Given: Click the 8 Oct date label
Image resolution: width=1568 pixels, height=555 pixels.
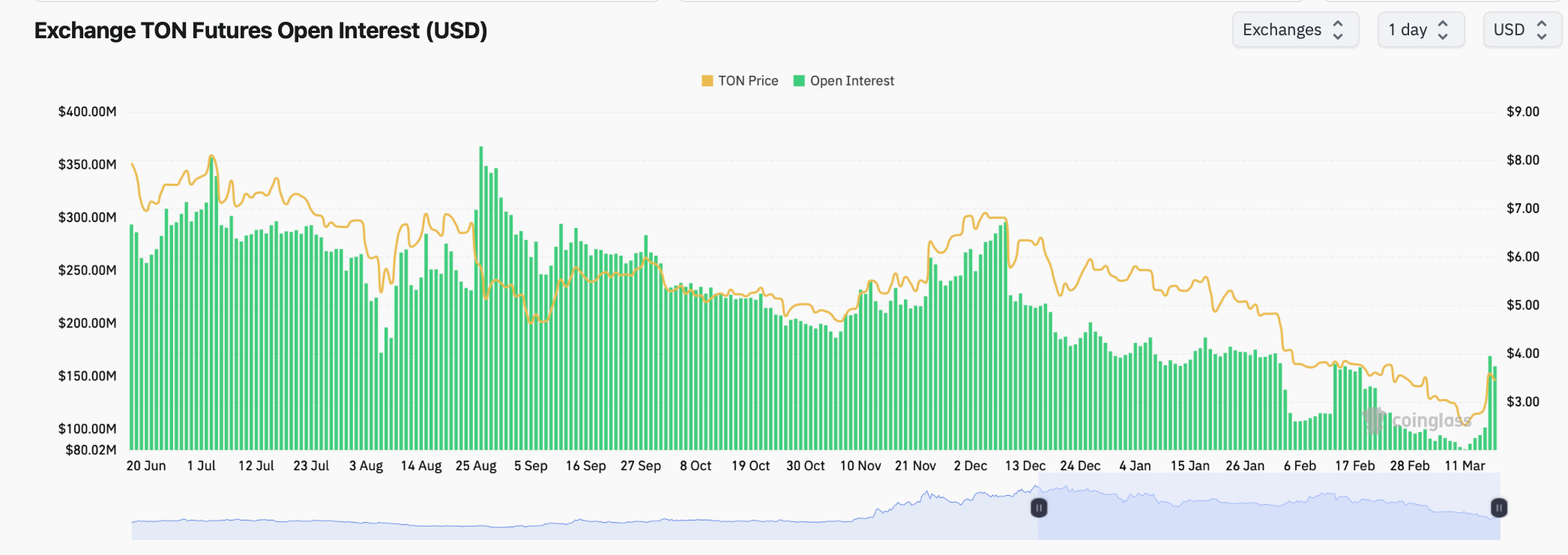Looking at the screenshot, I should (x=696, y=466).
